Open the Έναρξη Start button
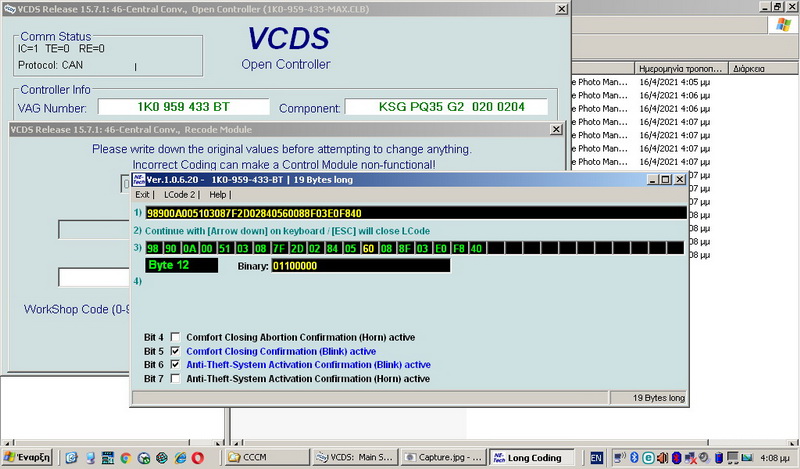Image resolution: width=800 pixels, height=469 pixels. 27,457
